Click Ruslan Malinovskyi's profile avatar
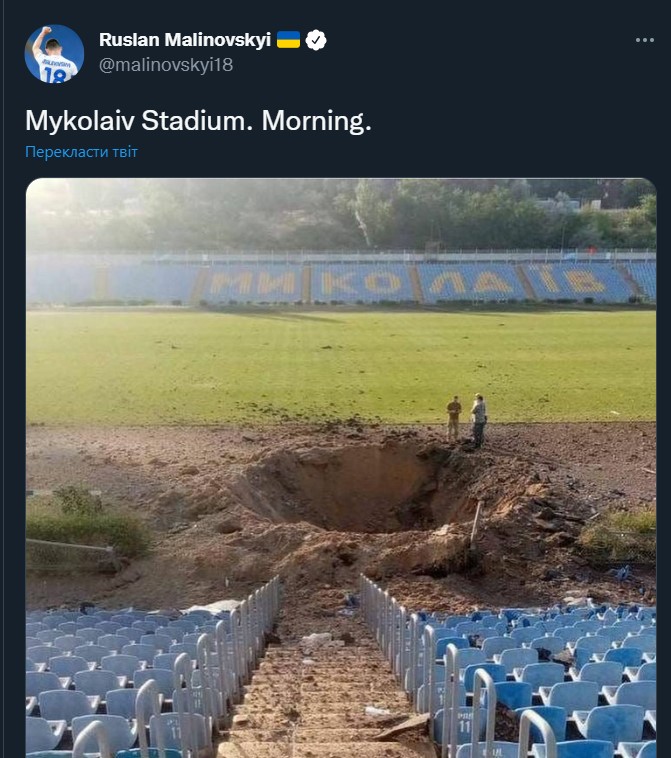This screenshot has width=671, height=758. (x=54, y=54)
